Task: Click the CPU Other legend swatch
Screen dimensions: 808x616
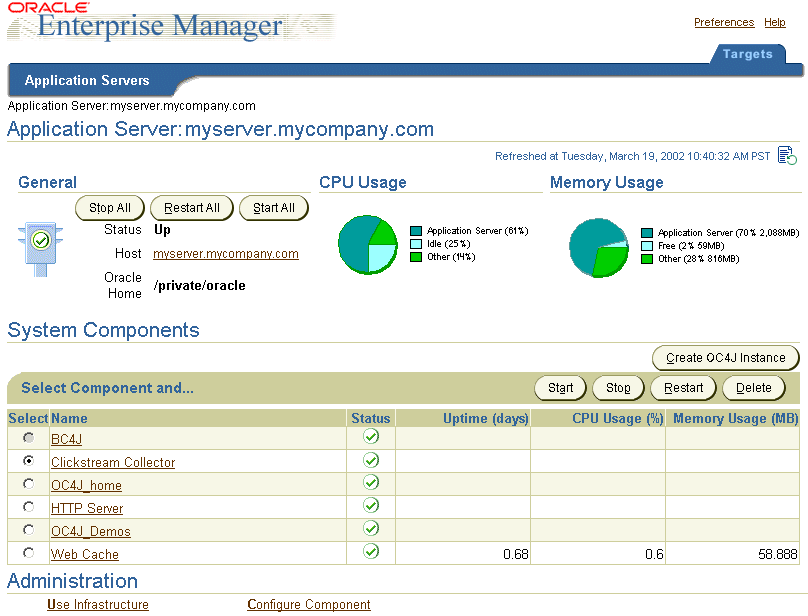Action: (416, 257)
